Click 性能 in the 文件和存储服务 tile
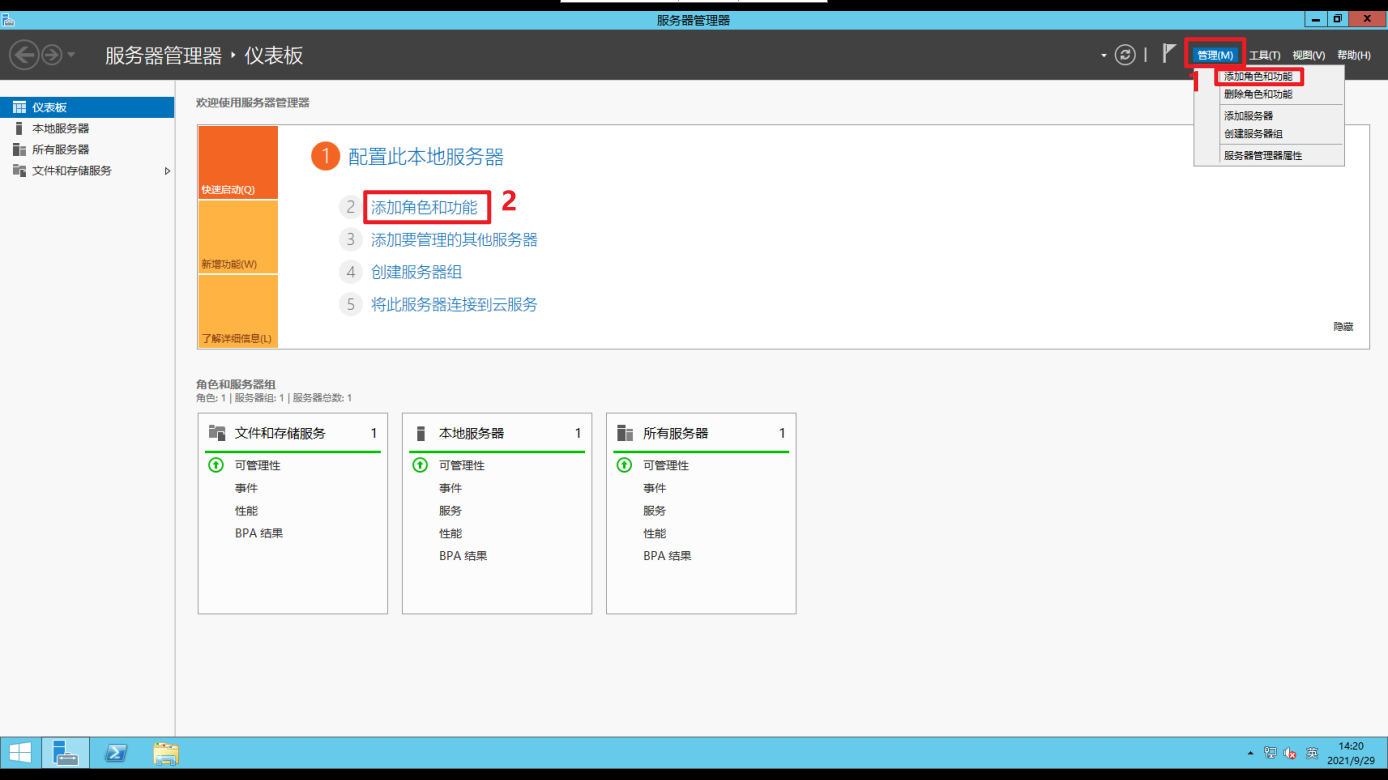 coord(246,511)
